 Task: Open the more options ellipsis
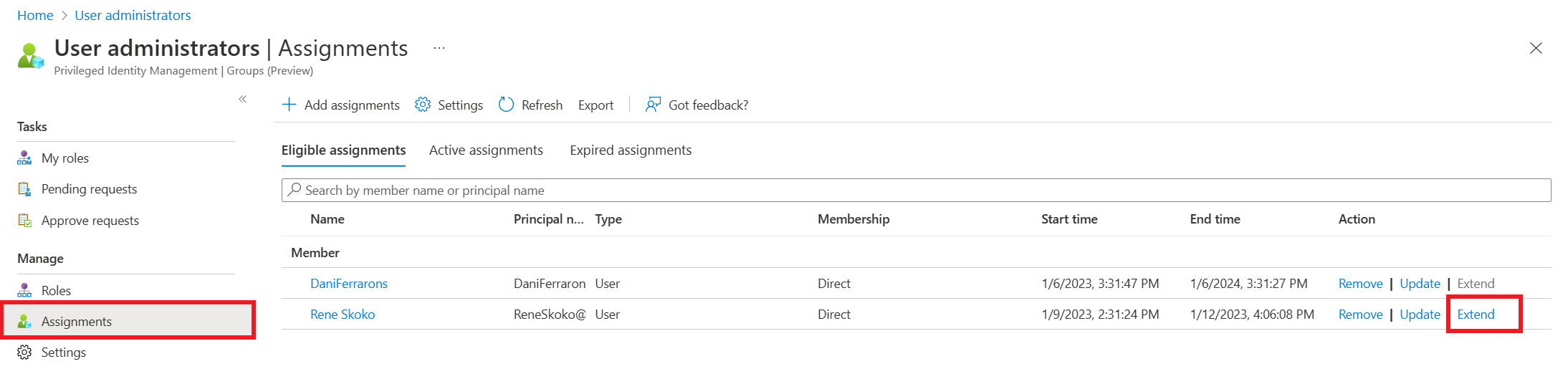[439, 48]
